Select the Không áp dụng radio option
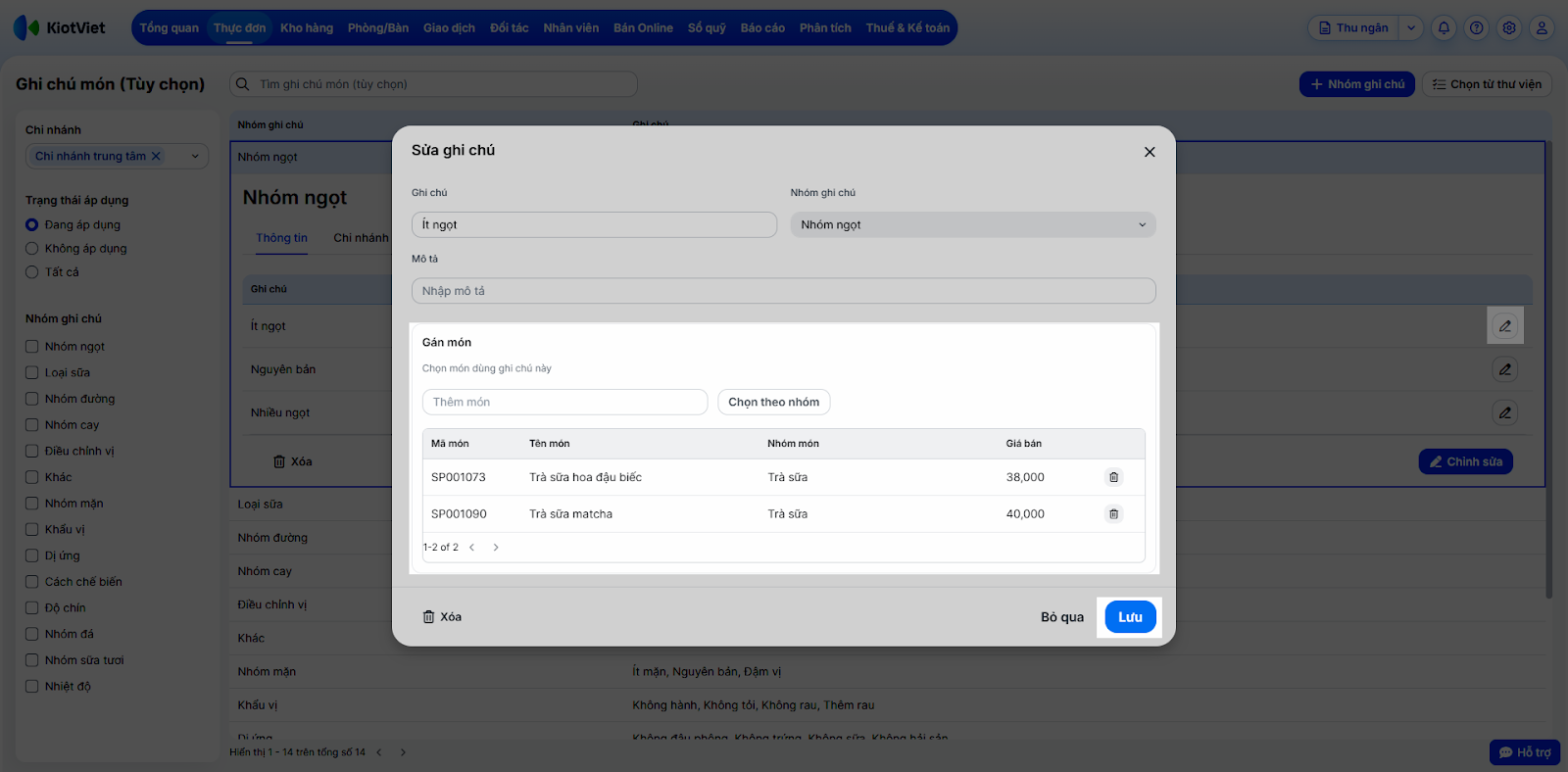 click(x=32, y=249)
